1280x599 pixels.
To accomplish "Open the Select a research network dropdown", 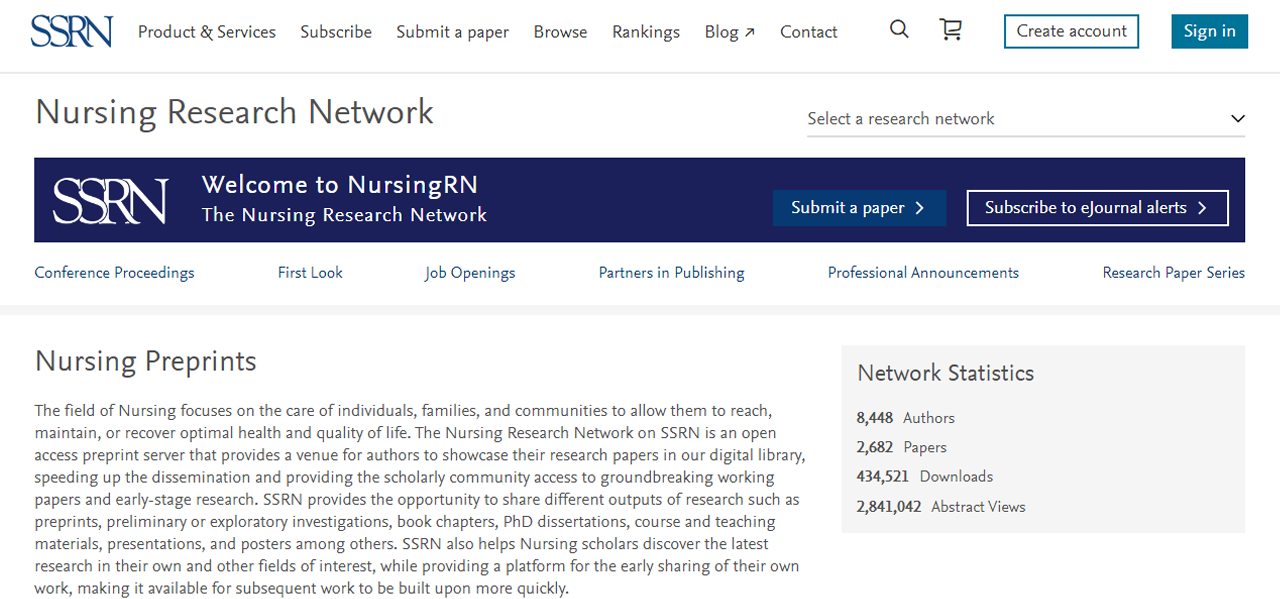I will 1026,119.
